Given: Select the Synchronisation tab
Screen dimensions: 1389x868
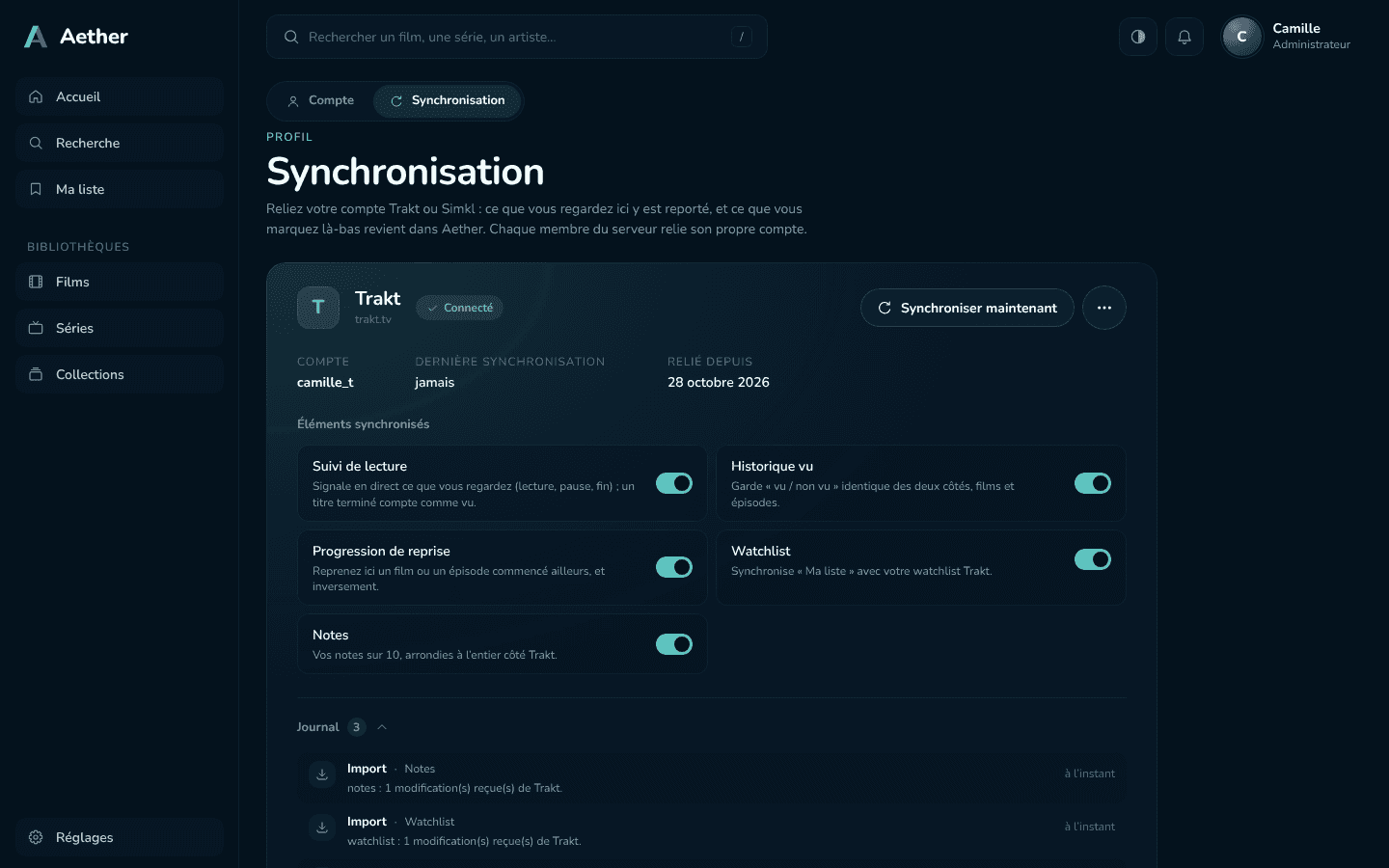Looking at the screenshot, I should click(x=448, y=100).
